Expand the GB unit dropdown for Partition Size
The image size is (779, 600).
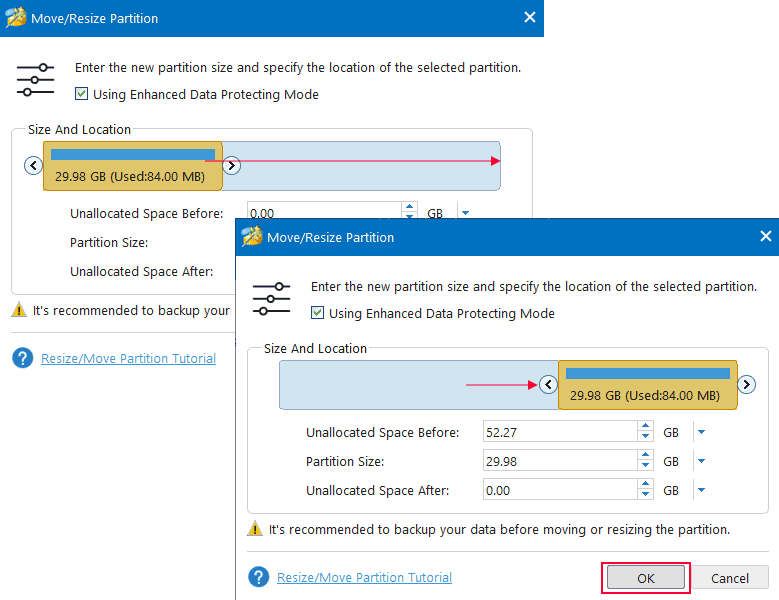pyautogui.click(x=701, y=462)
